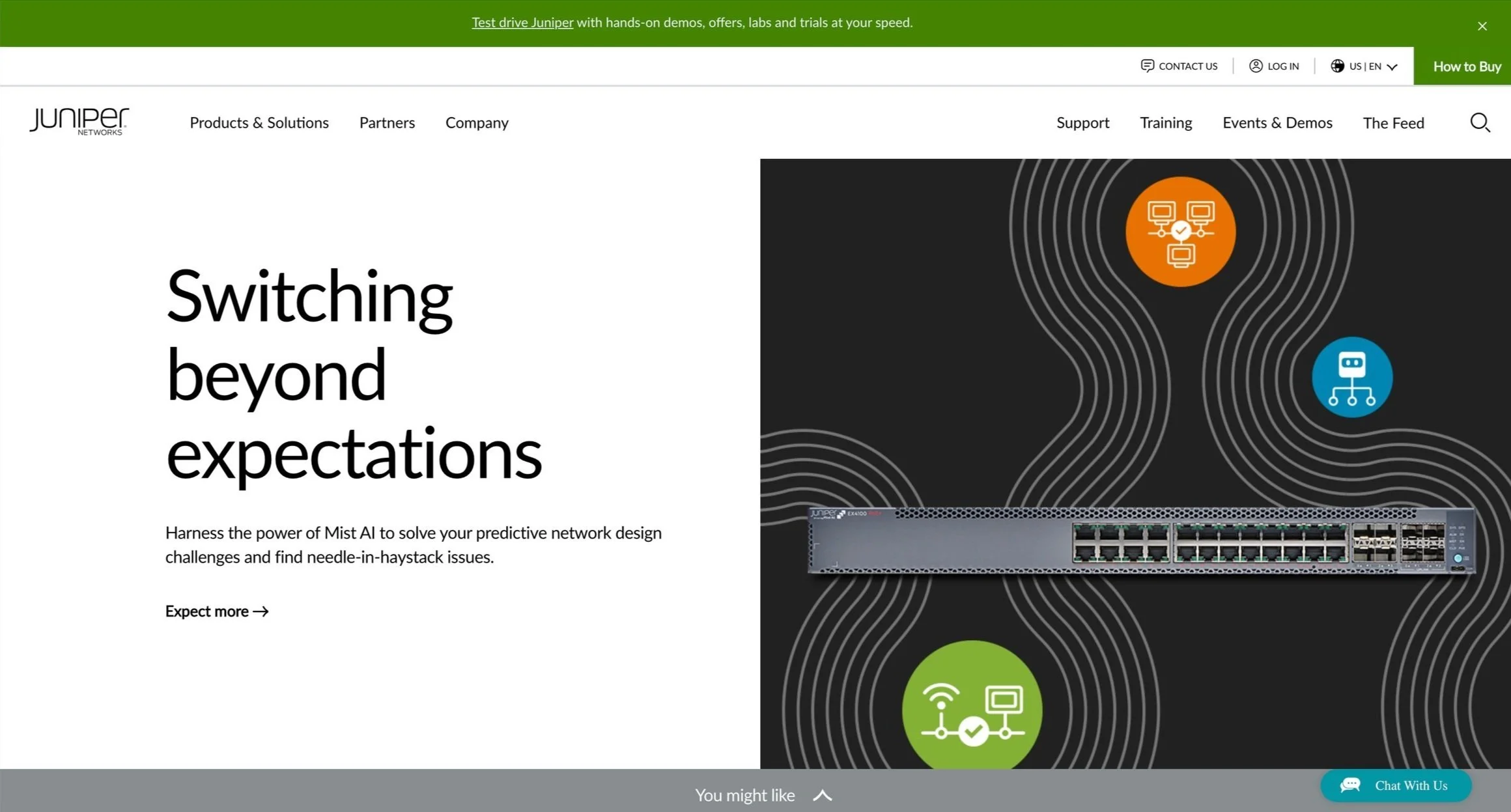Click the Contact Us chat icon
1511x812 pixels.
click(1147, 66)
